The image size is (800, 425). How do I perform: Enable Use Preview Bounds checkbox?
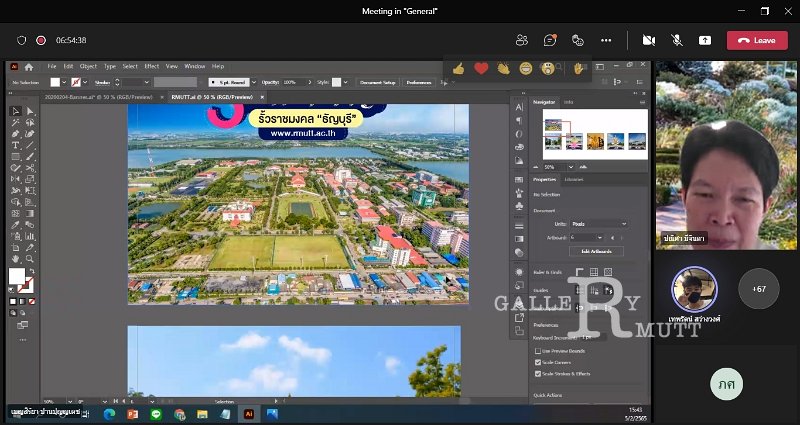click(538, 351)
